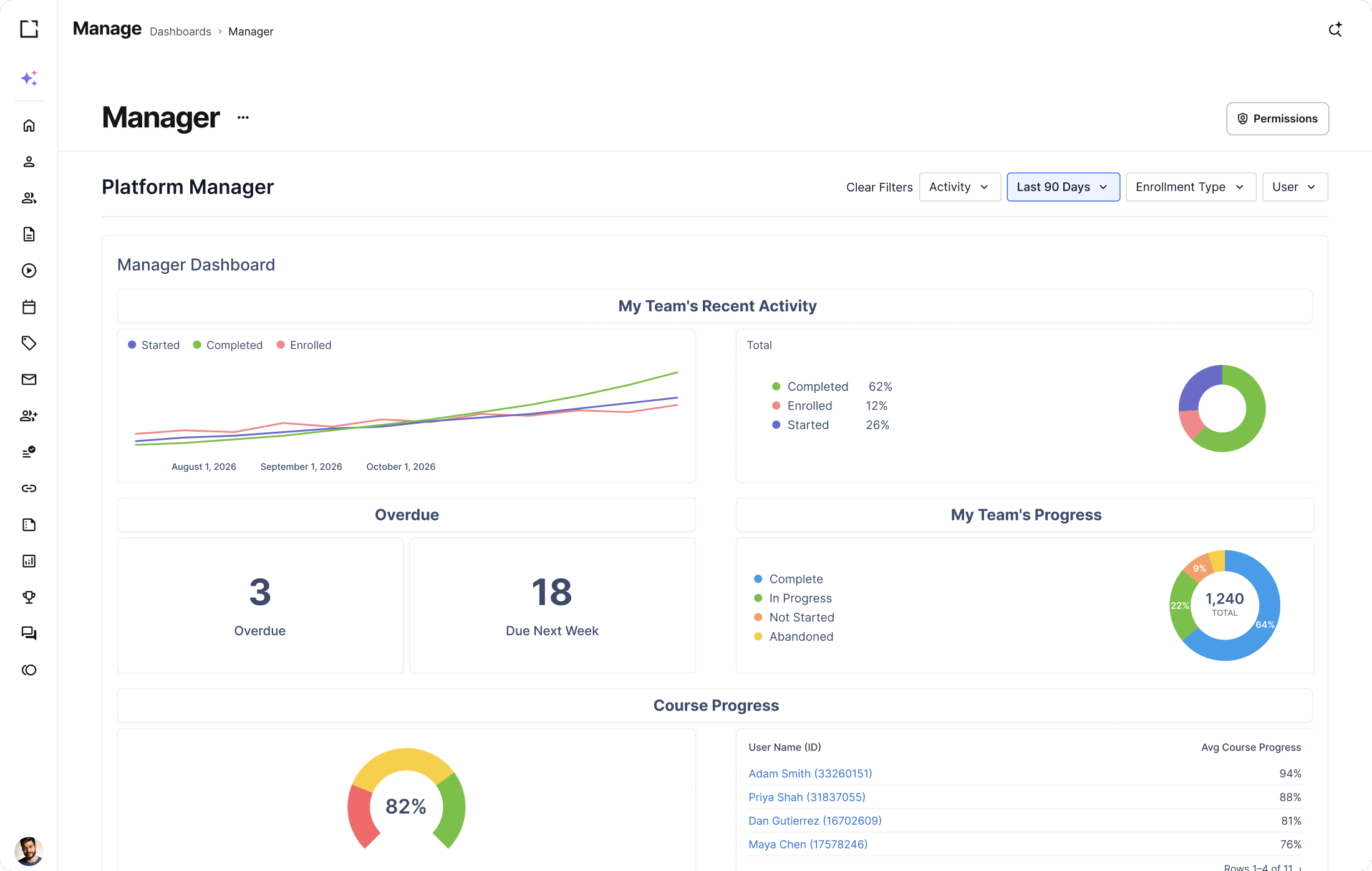Open the single user icon in sidebar

pos(29,162)
